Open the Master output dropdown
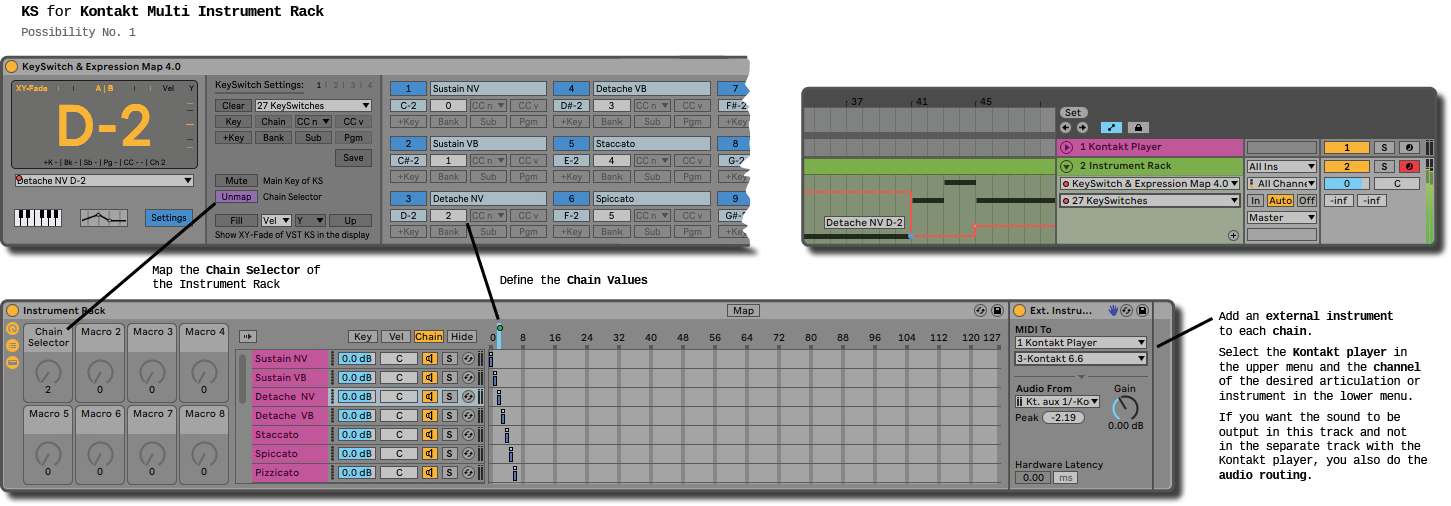The image size is (1451, 506). coord(1282,217)
